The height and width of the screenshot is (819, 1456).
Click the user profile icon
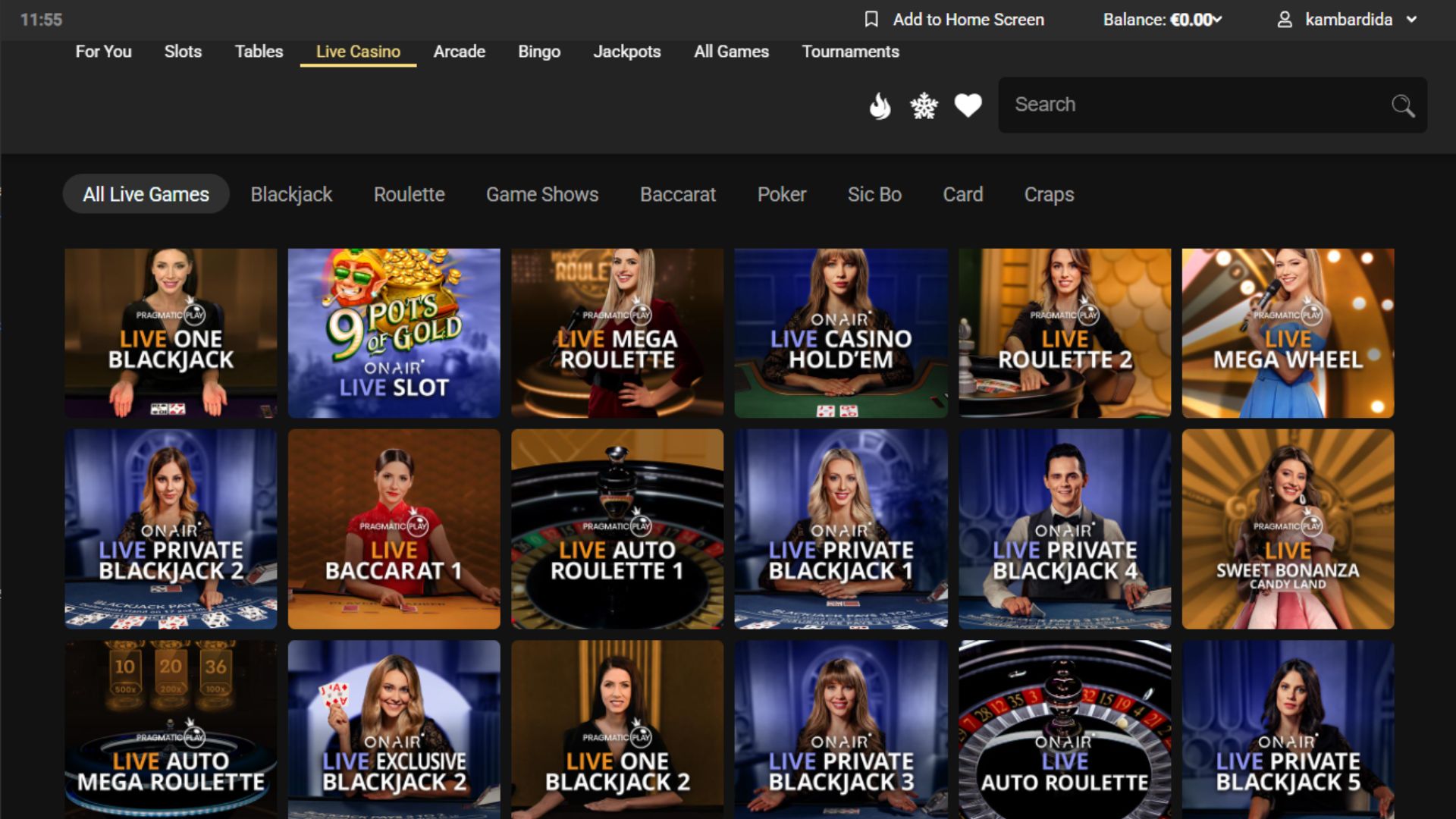point(1285,20)
